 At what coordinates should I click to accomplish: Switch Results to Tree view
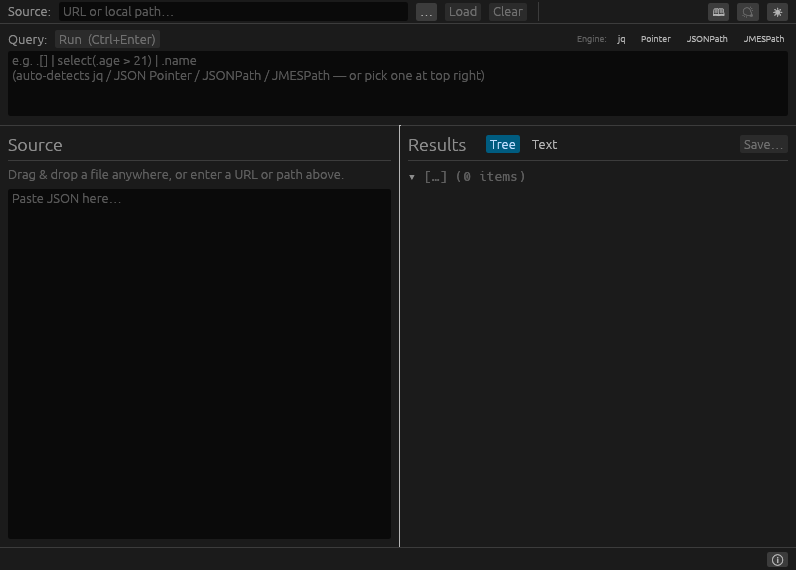(503, 144)
